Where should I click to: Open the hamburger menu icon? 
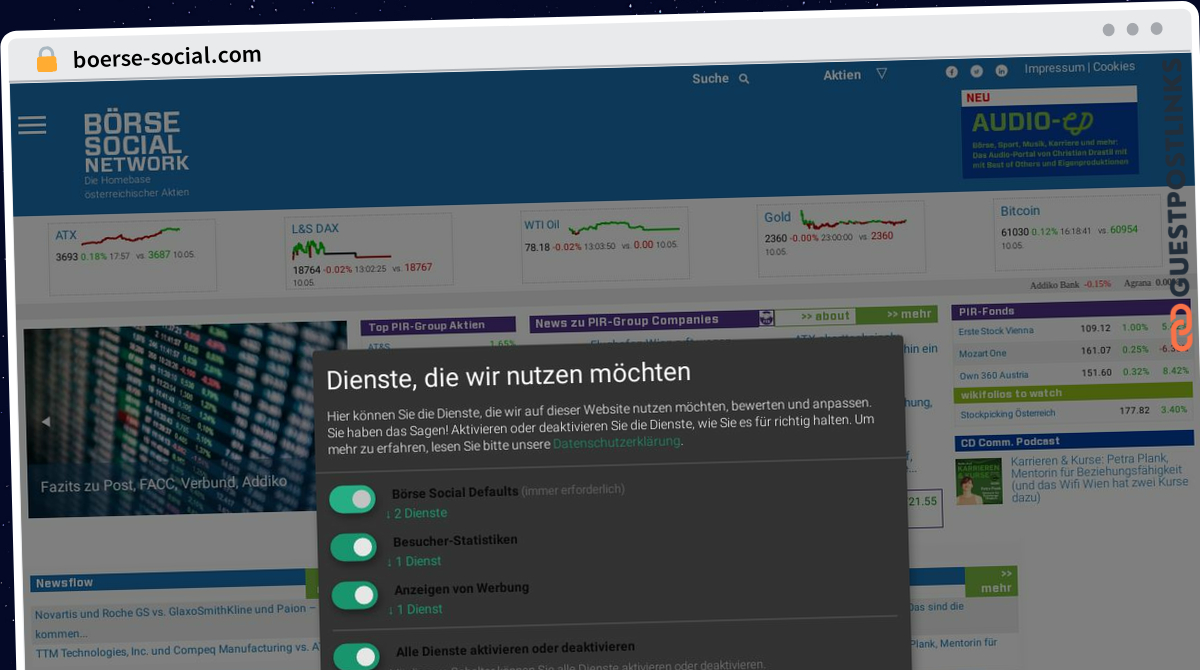pyautogui.click(x=32, y=125)
